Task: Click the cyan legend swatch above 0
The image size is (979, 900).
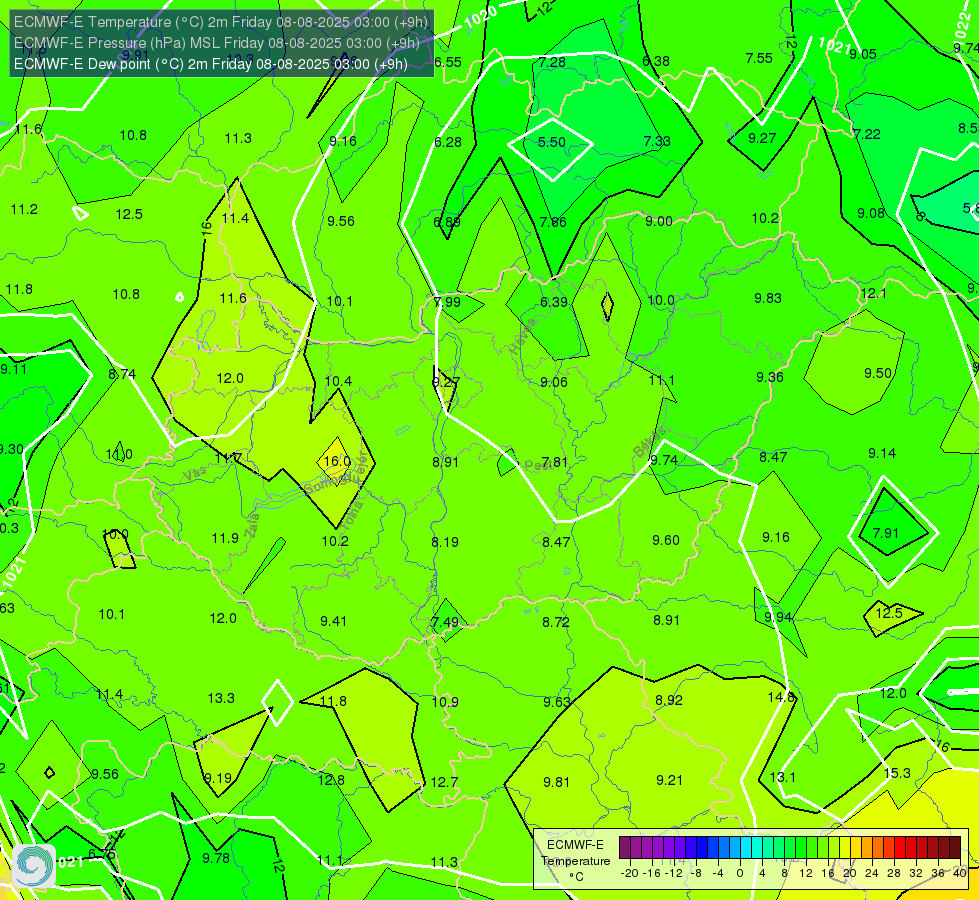Action: [x=745, y=848]
